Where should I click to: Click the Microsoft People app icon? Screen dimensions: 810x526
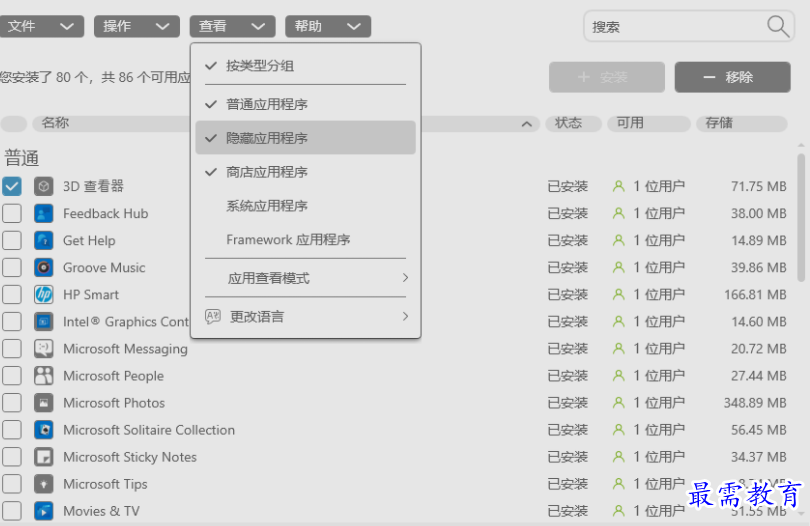click(x=43, y=376)
